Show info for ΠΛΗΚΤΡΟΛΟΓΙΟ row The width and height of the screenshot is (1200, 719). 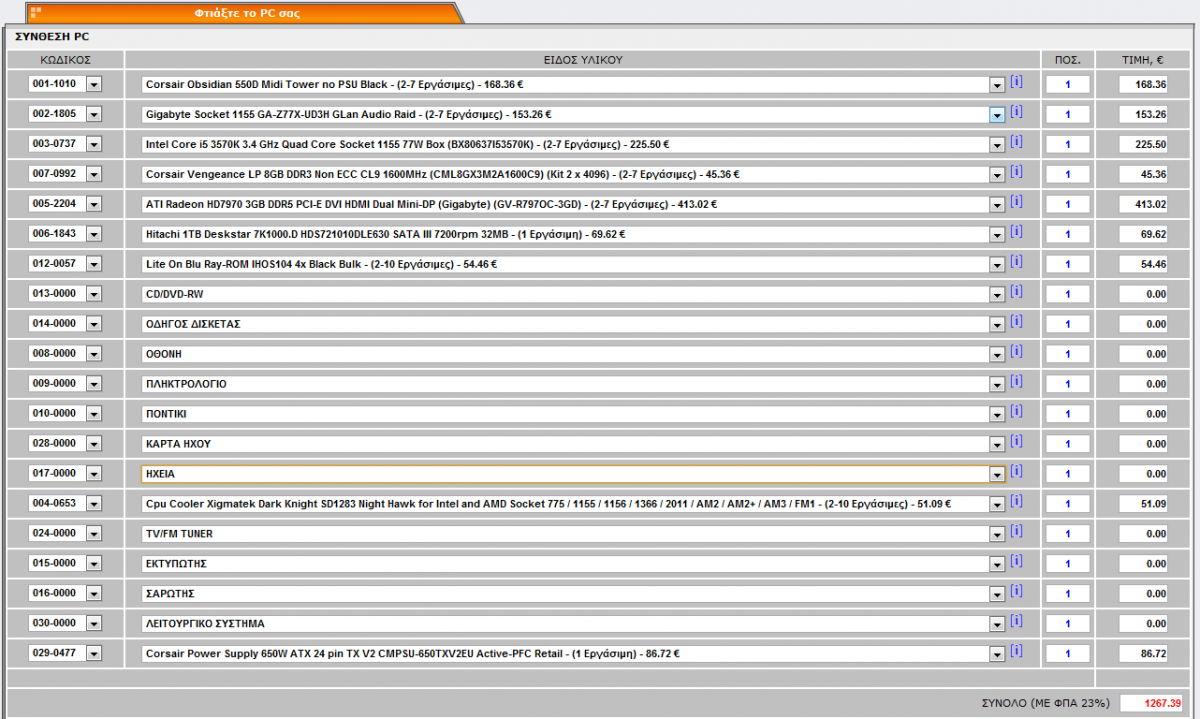click(x=1016, y=382)
